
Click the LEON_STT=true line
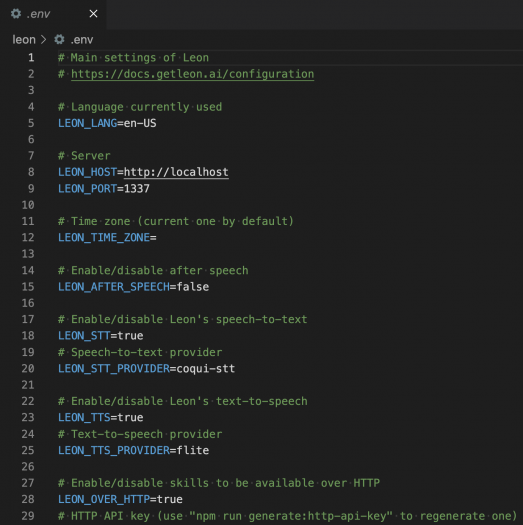(x=101, y=336)
